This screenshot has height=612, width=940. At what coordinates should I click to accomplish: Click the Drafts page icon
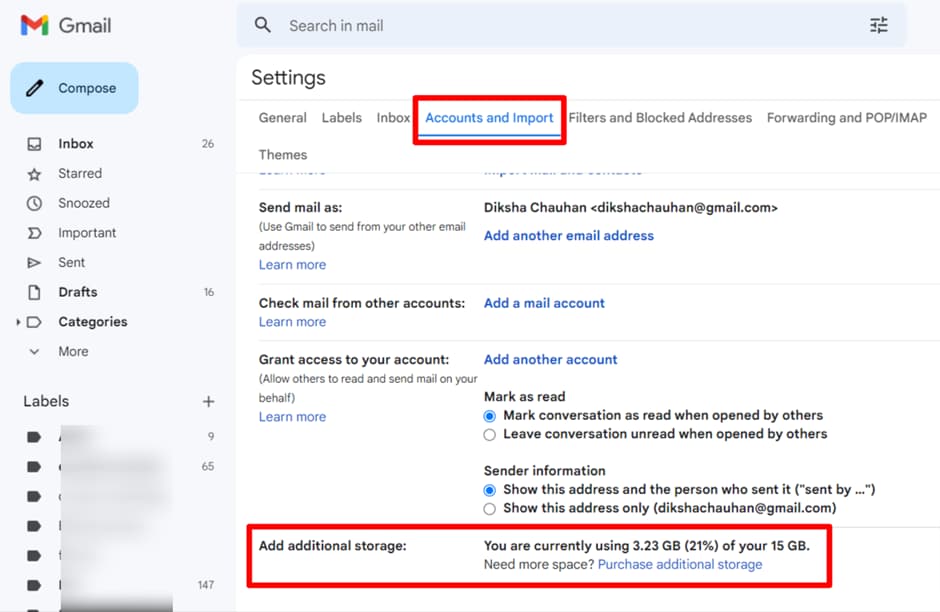point(34,292)
